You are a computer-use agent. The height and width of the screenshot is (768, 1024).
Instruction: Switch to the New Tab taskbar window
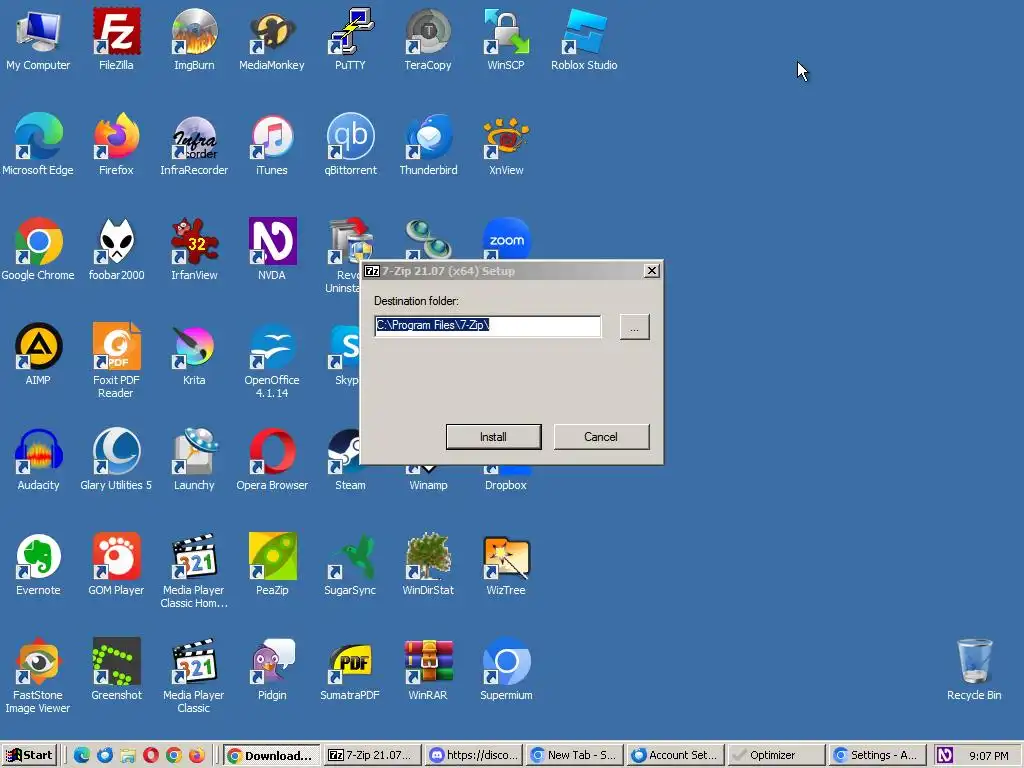click(x=575, y=756)
